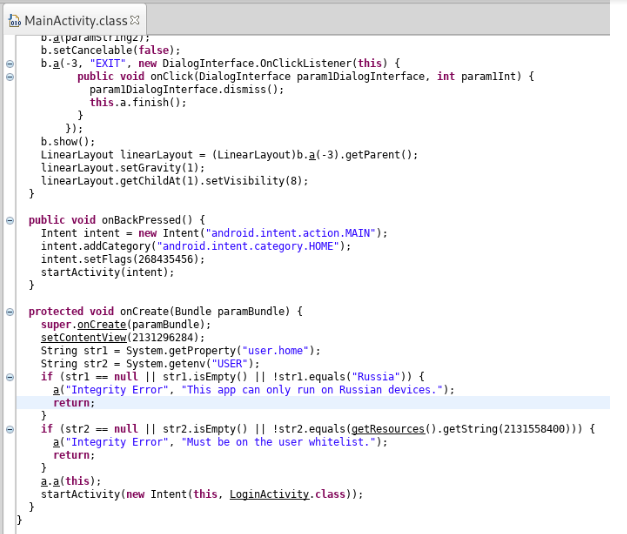Click the b.show() statement
Image resolution: width=627 pixels, height=534 pixels.
tap(68, 142)
